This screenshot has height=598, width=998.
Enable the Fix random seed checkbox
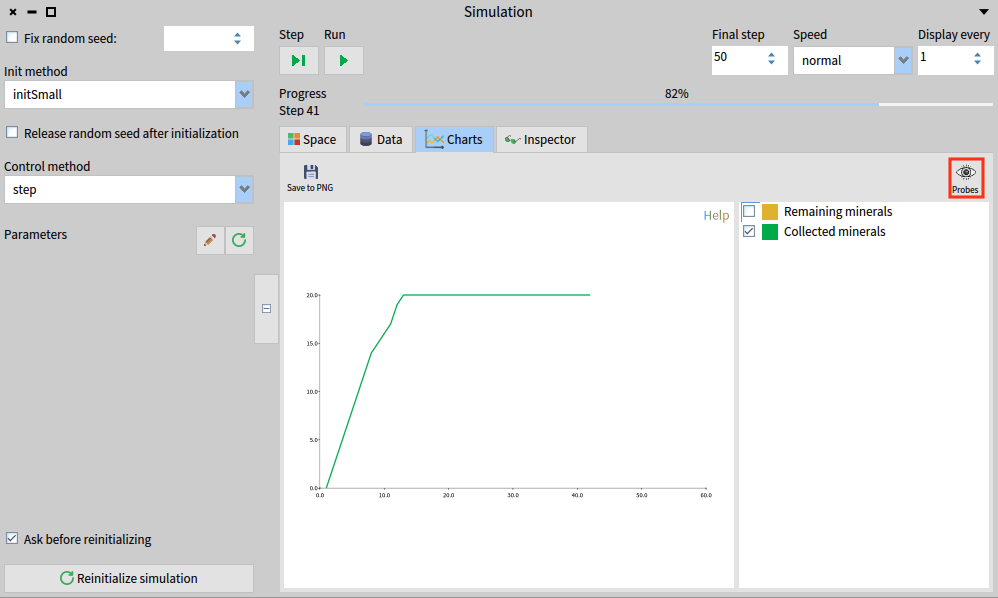(x=12, y=38)
